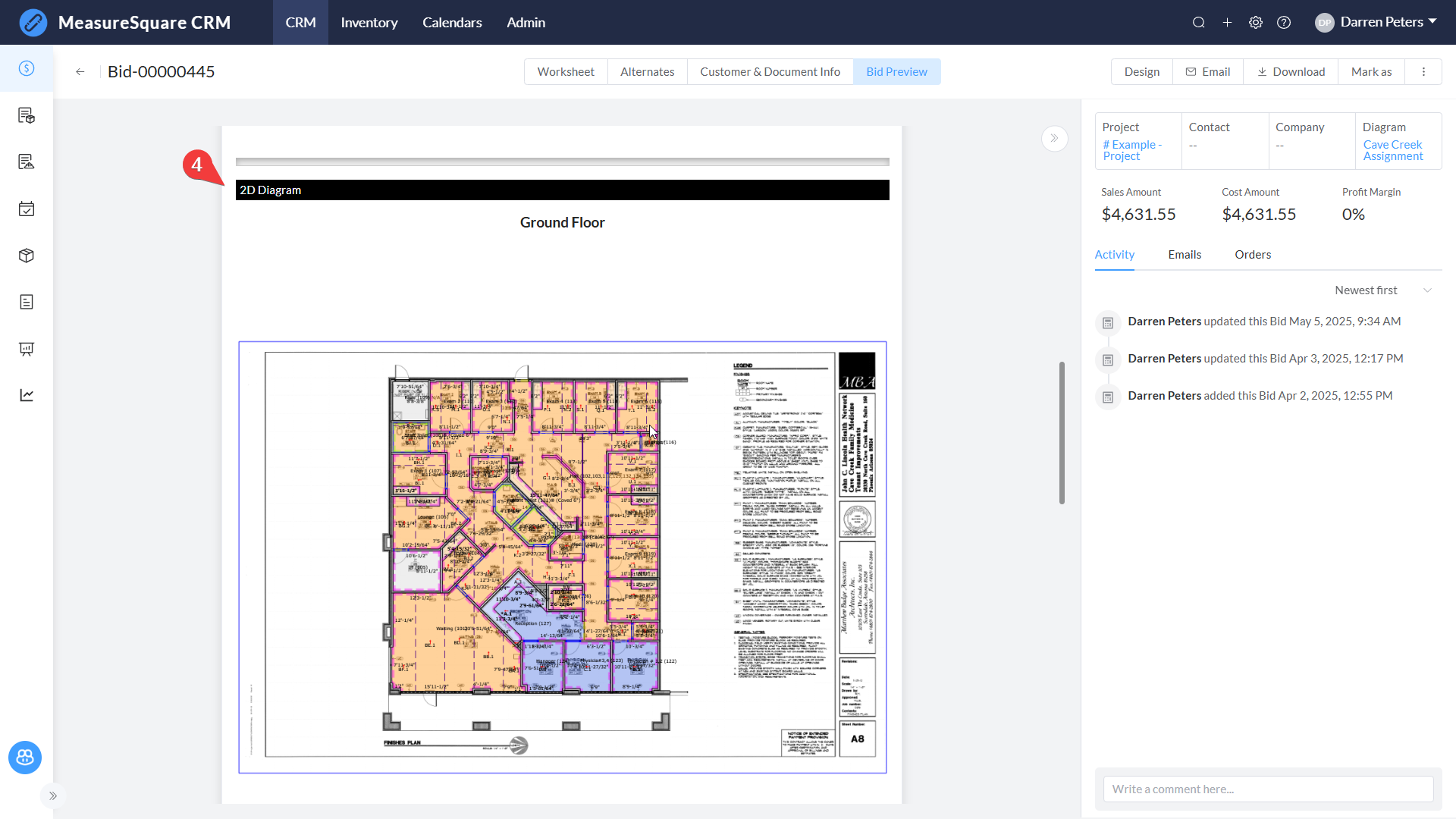Open the Newest first sort dropdown
1456x819 pixels.
pyautogui.click(x=1382, y=290)
